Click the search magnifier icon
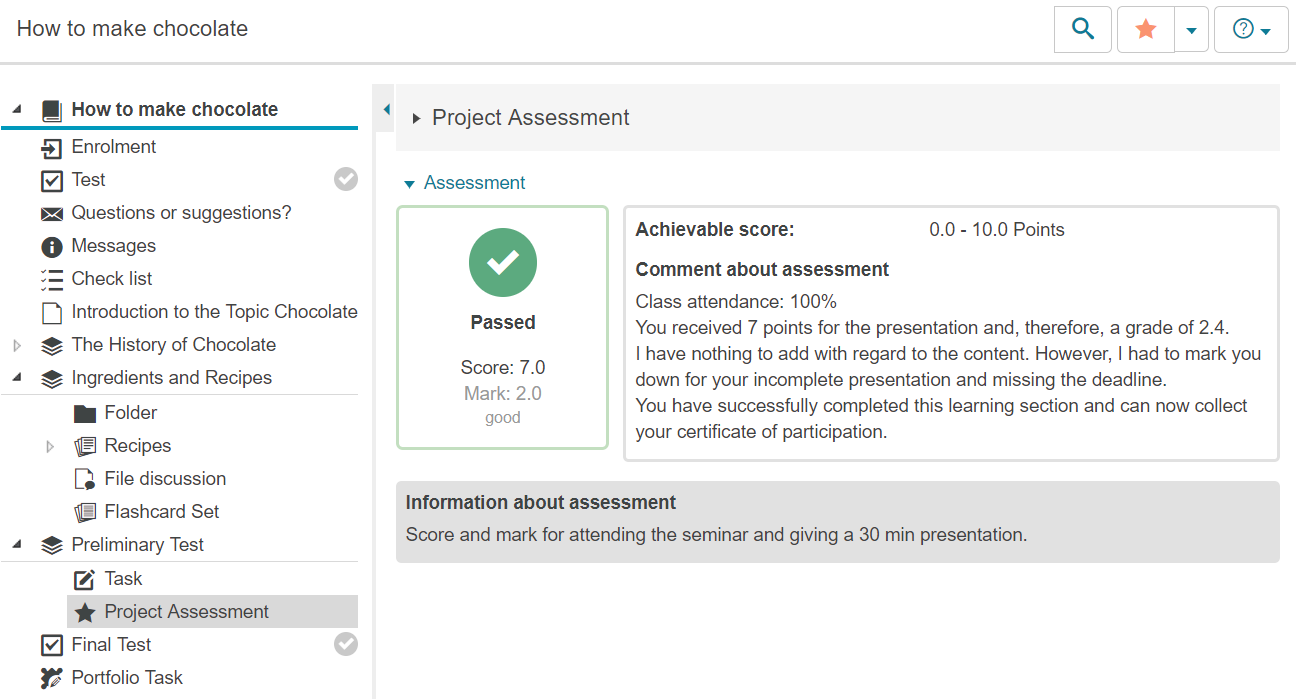Viewport: 1296px width, 699px height. pos(1083,29)
